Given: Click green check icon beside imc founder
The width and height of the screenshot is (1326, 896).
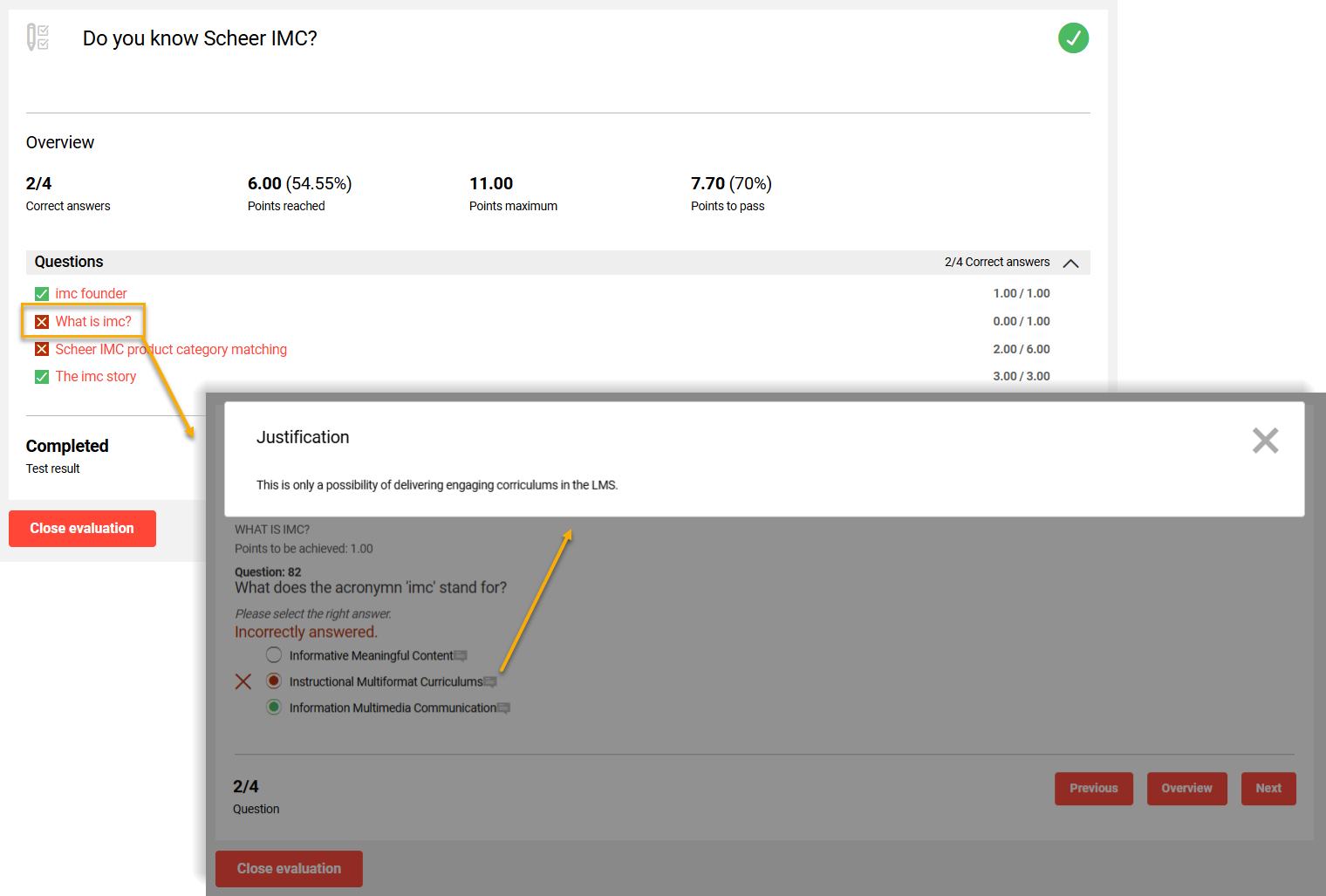Looking at the screenshot, I should coord(42,294).
